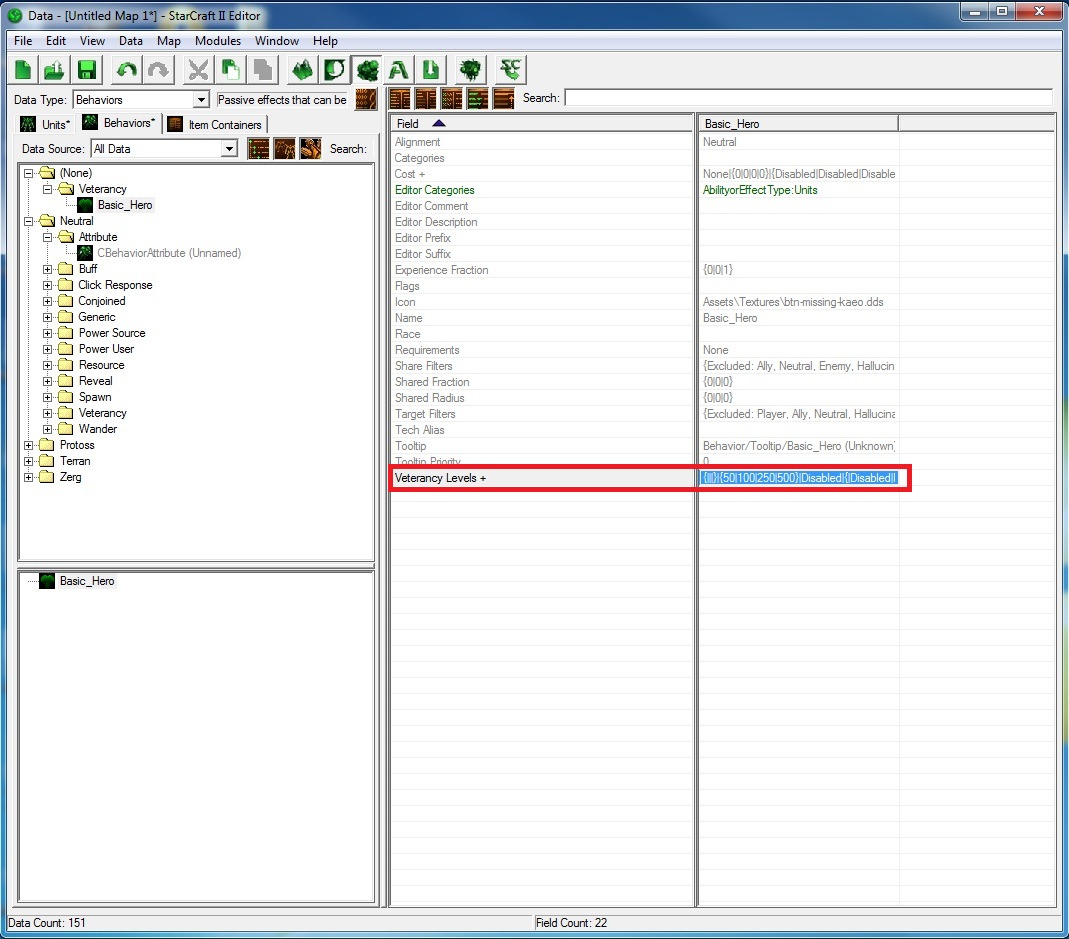
Task: Select the Terran folder in tree
Action: pyautogui.click(x=75, y=461)
